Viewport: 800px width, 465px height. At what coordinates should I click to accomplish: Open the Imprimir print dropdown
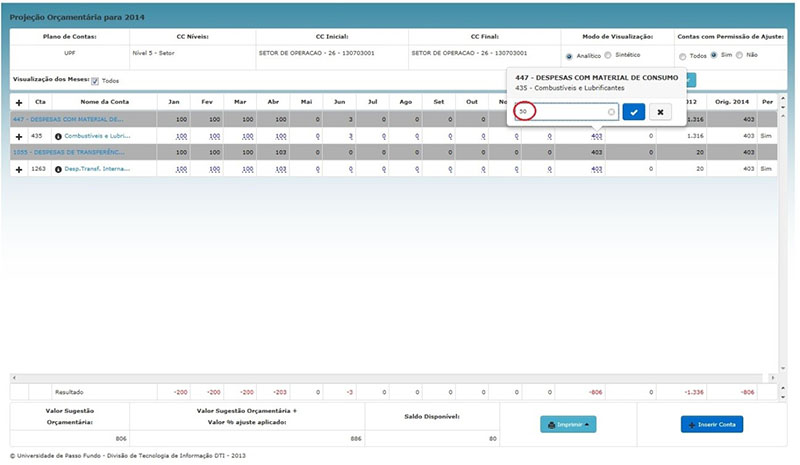point(568,425)
